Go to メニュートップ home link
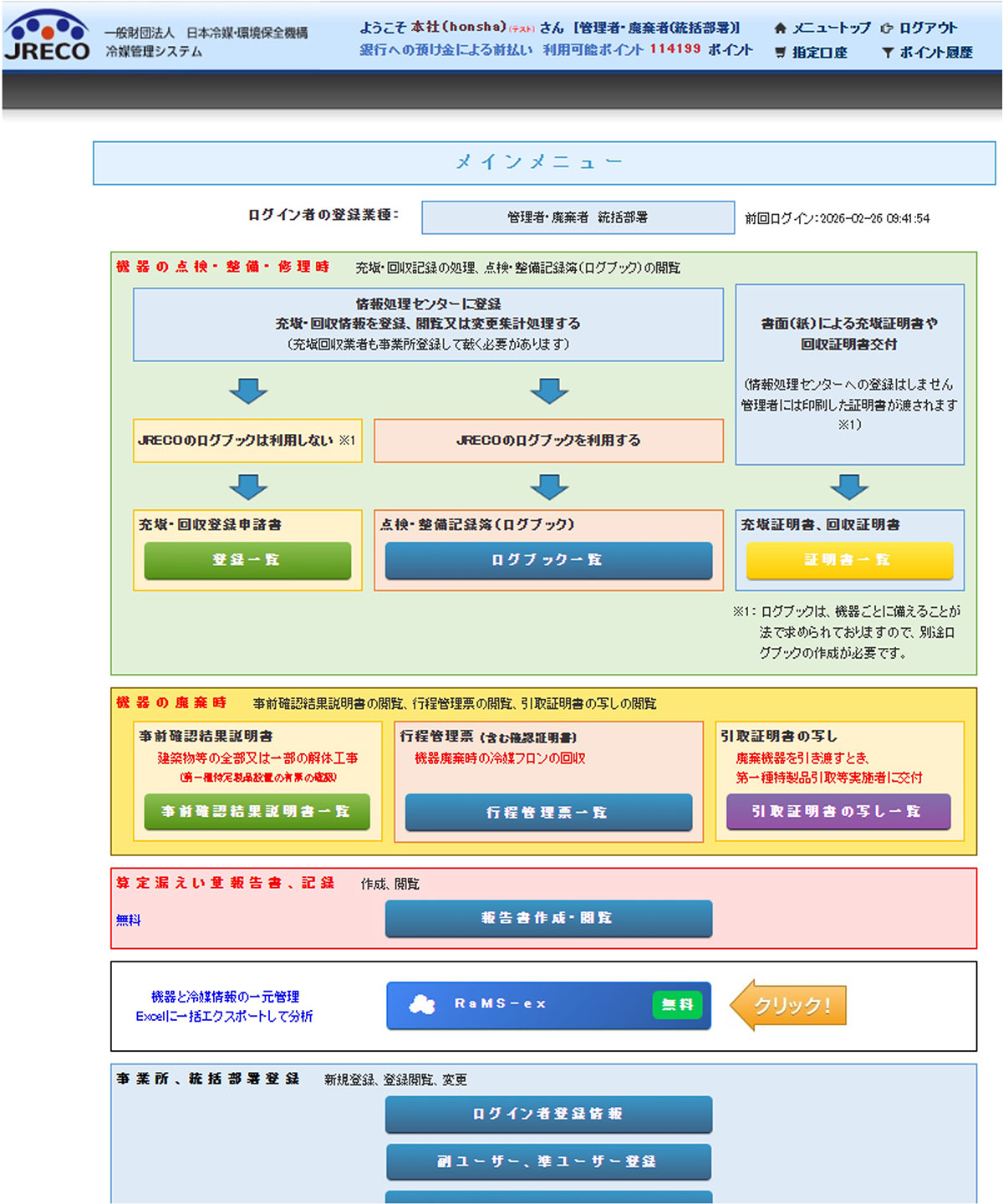 point(830,28)
